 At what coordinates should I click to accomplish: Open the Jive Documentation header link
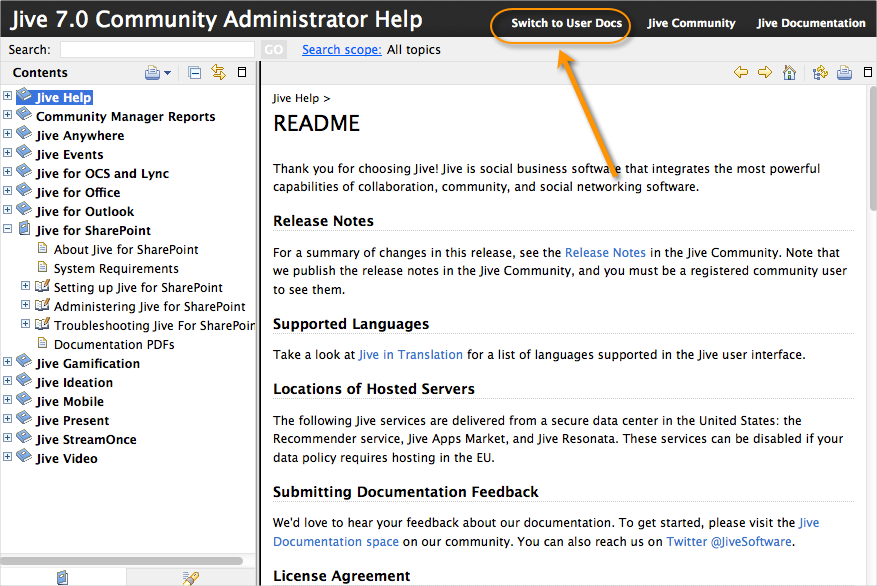tap(811, 23)
